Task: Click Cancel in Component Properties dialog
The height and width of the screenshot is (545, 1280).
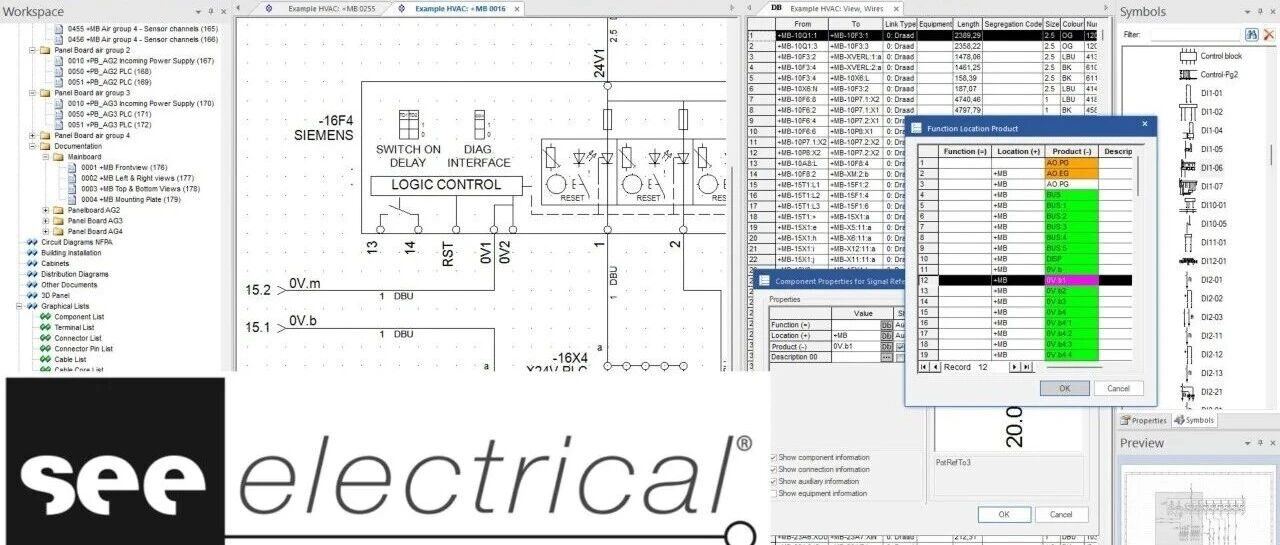Action: point(1060,514)
